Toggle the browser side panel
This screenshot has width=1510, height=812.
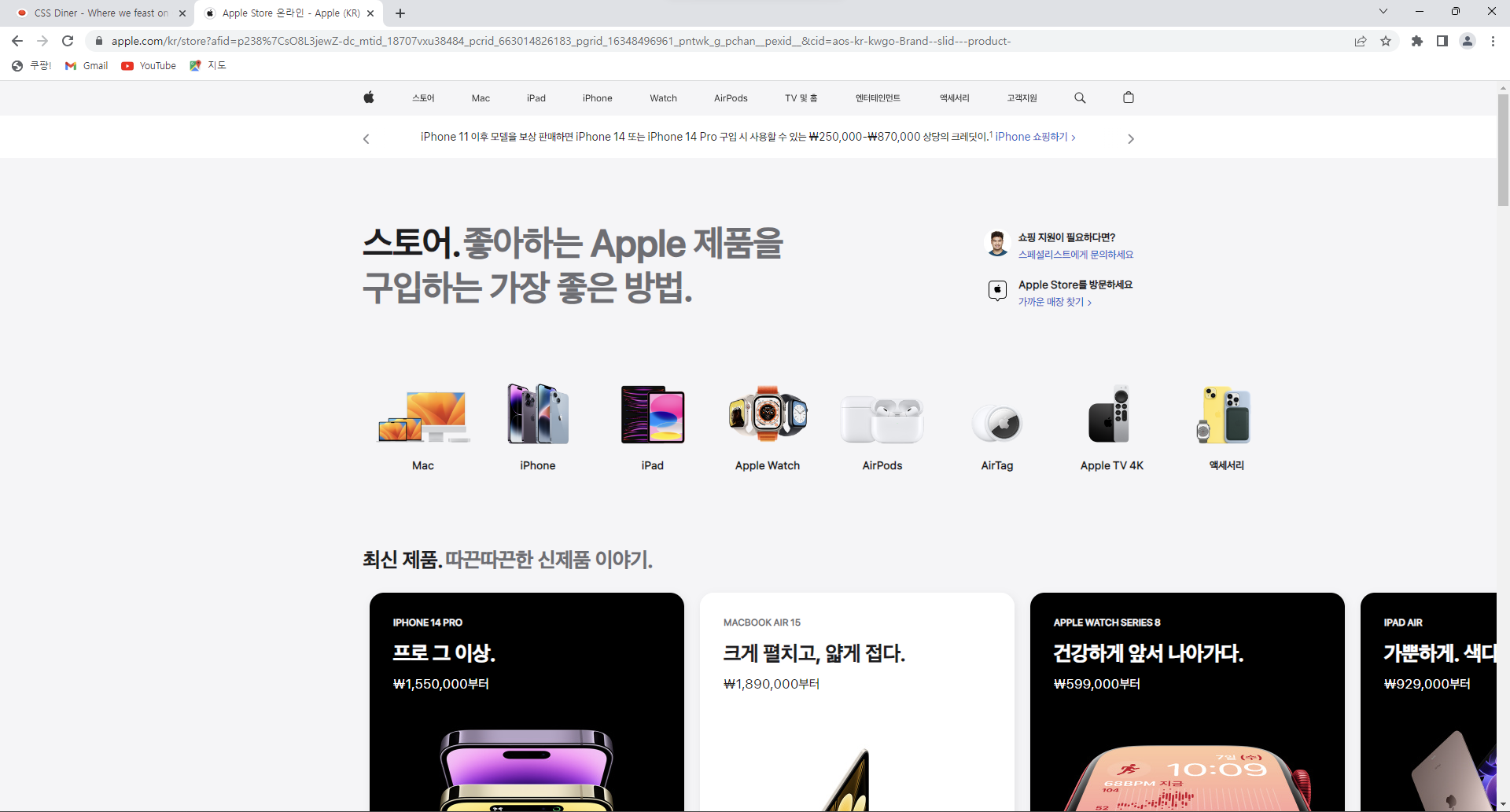(x=1442, y=41)
